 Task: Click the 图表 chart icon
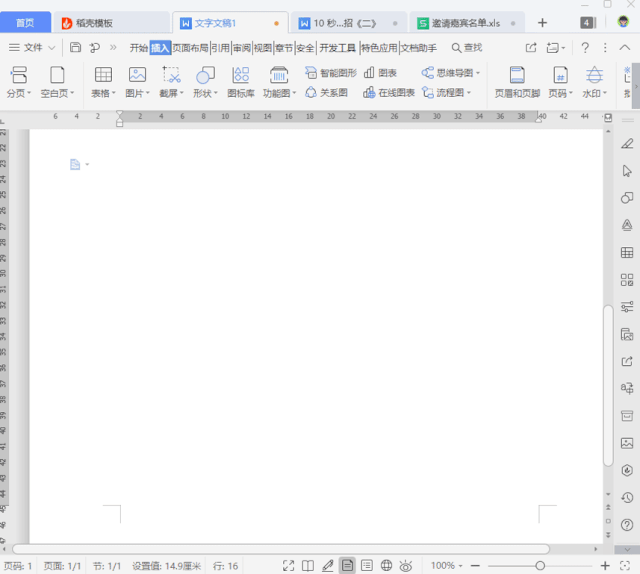(x=380, y=73)
